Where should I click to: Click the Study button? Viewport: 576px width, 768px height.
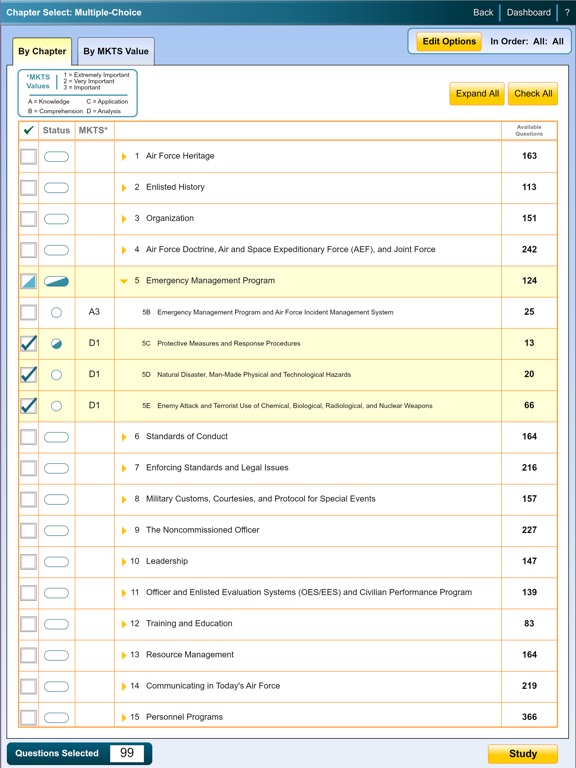coord(523,754)
